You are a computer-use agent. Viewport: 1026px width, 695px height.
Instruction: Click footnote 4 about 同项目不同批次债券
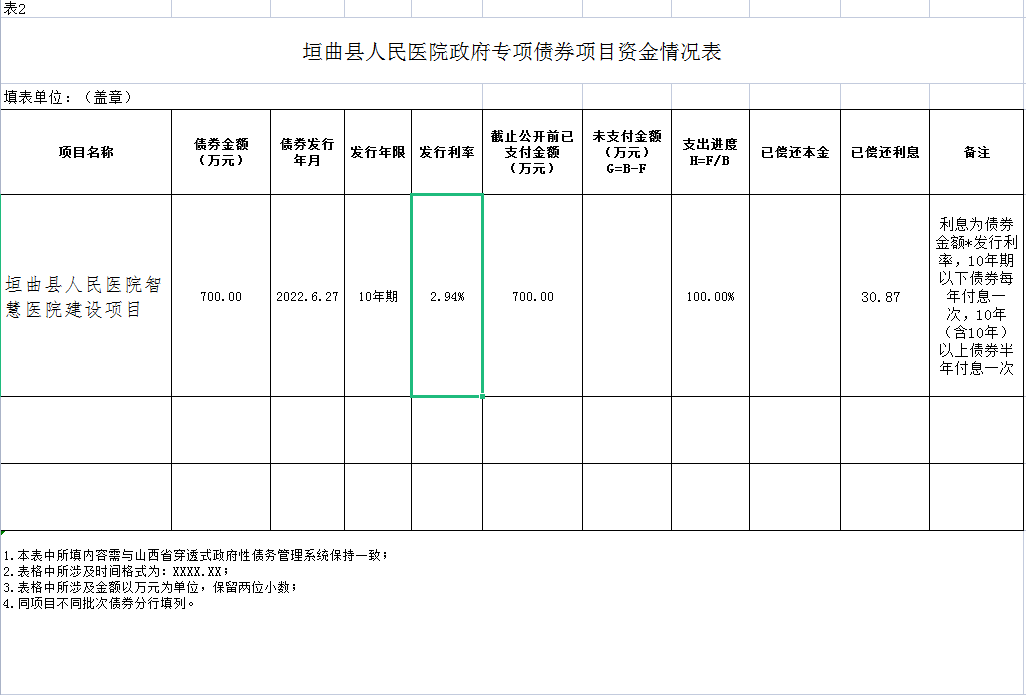(99, 603)
